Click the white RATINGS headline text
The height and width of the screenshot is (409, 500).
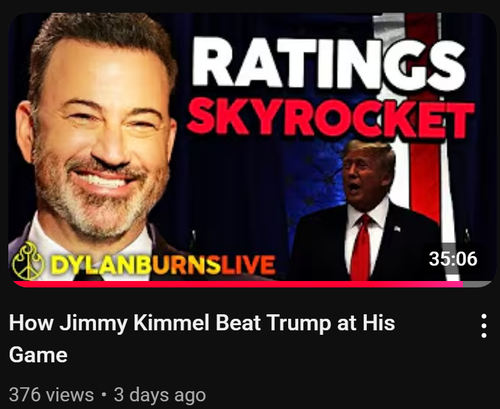[329, 63]
